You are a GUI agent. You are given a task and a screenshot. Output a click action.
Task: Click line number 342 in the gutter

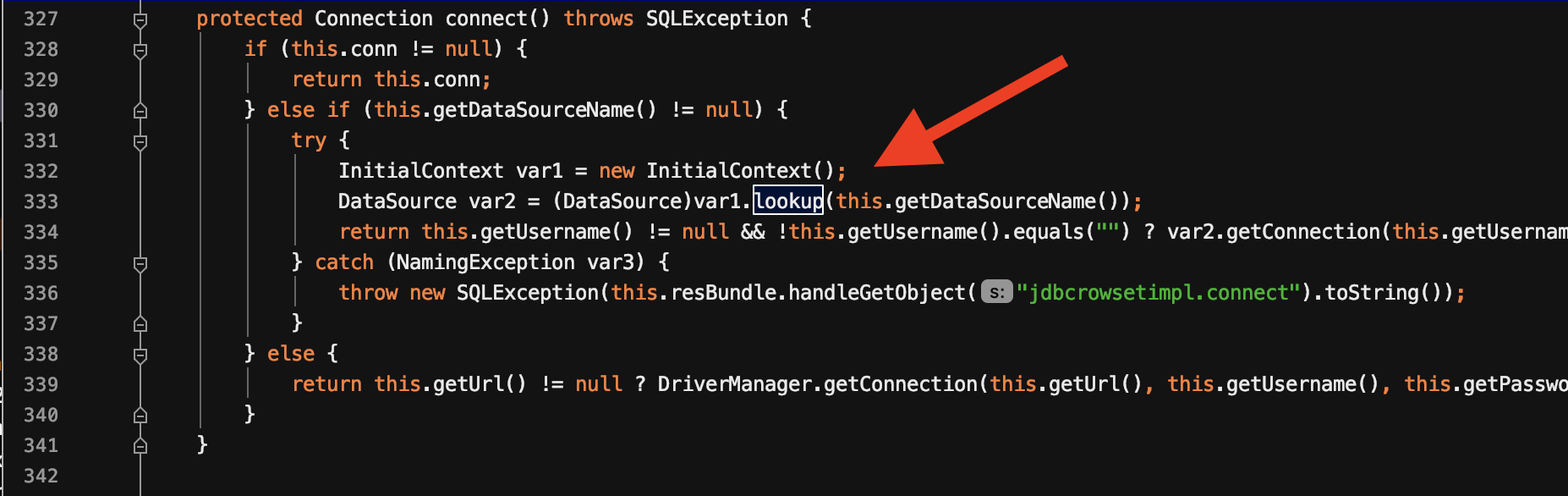pyautogui.click(x=41, y=476)
